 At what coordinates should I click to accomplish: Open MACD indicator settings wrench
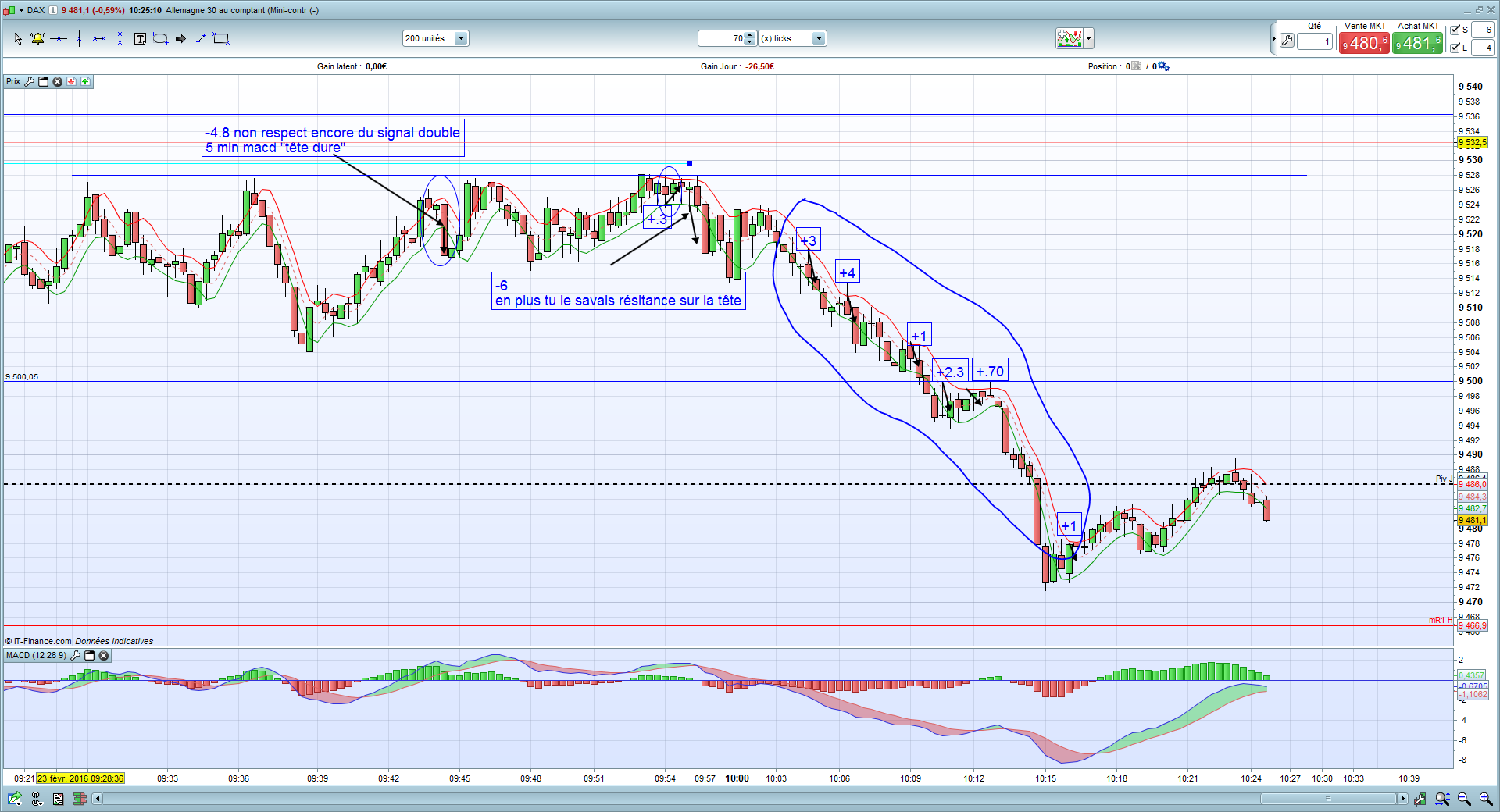coord(76,656)
